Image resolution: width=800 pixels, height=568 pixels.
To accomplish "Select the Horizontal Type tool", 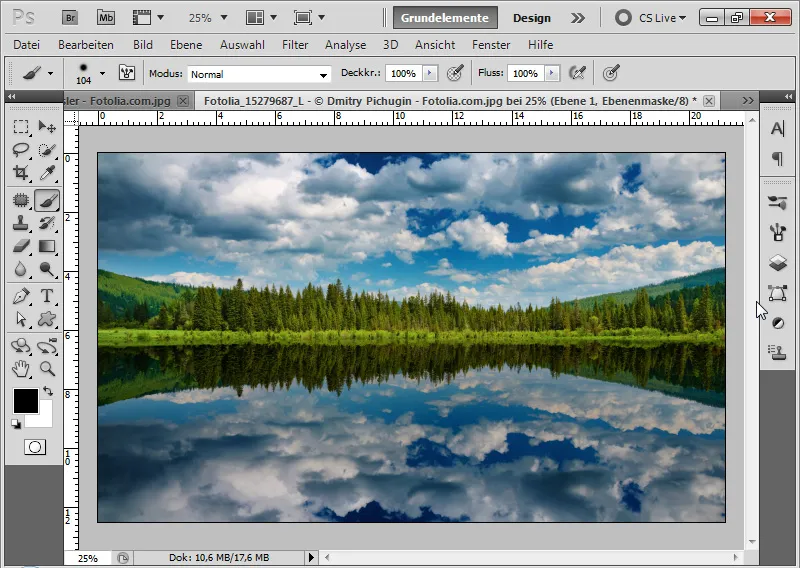I will pos(47,296).
